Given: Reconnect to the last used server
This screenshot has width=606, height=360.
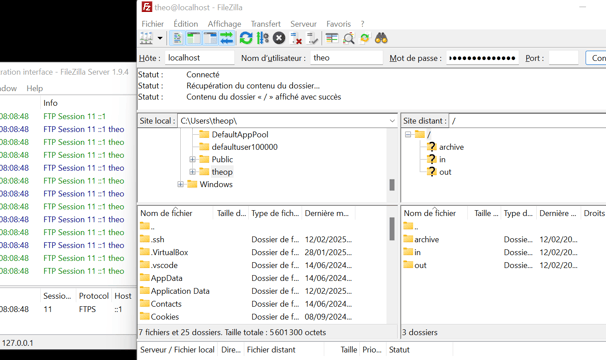Looking at the screenshot, I should point(312,38).
